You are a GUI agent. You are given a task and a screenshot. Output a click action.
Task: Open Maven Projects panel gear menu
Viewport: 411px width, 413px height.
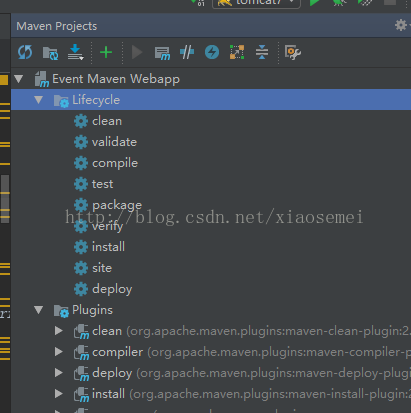401,25
